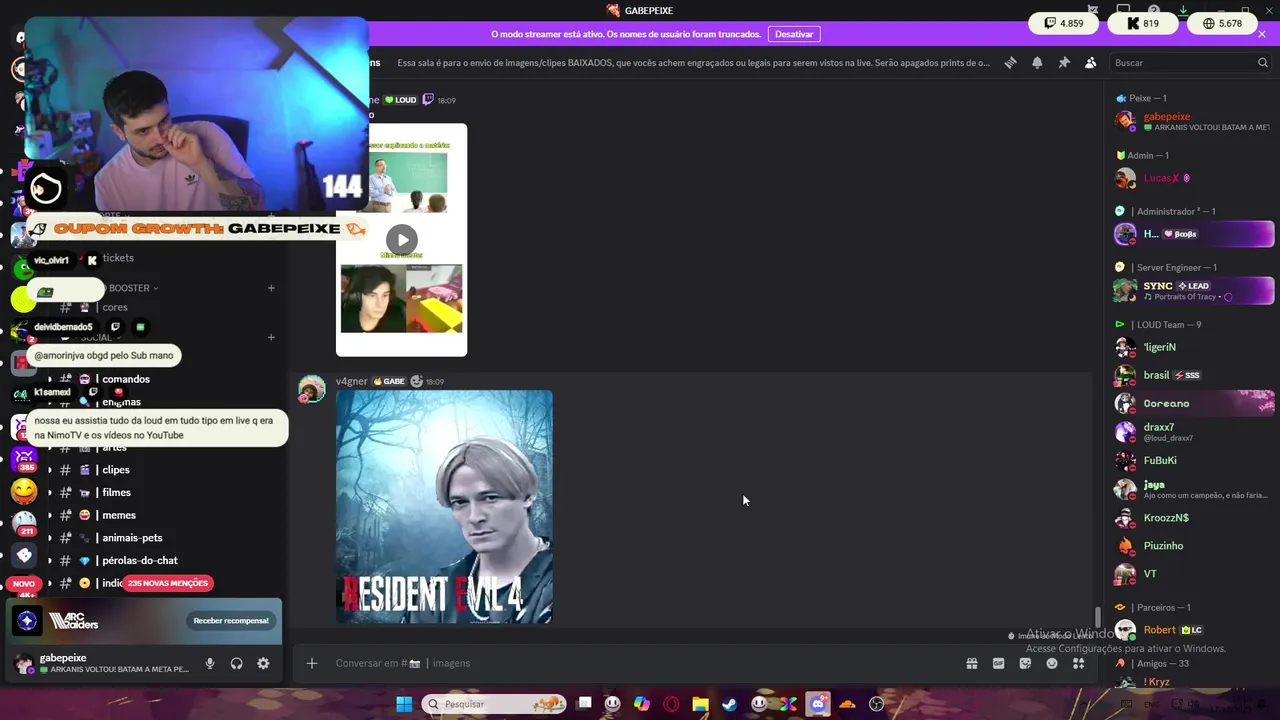1280x720 pixels.
Task: Toggle the member list icon
Action: pyautogui.click(x=1091, y=63)
